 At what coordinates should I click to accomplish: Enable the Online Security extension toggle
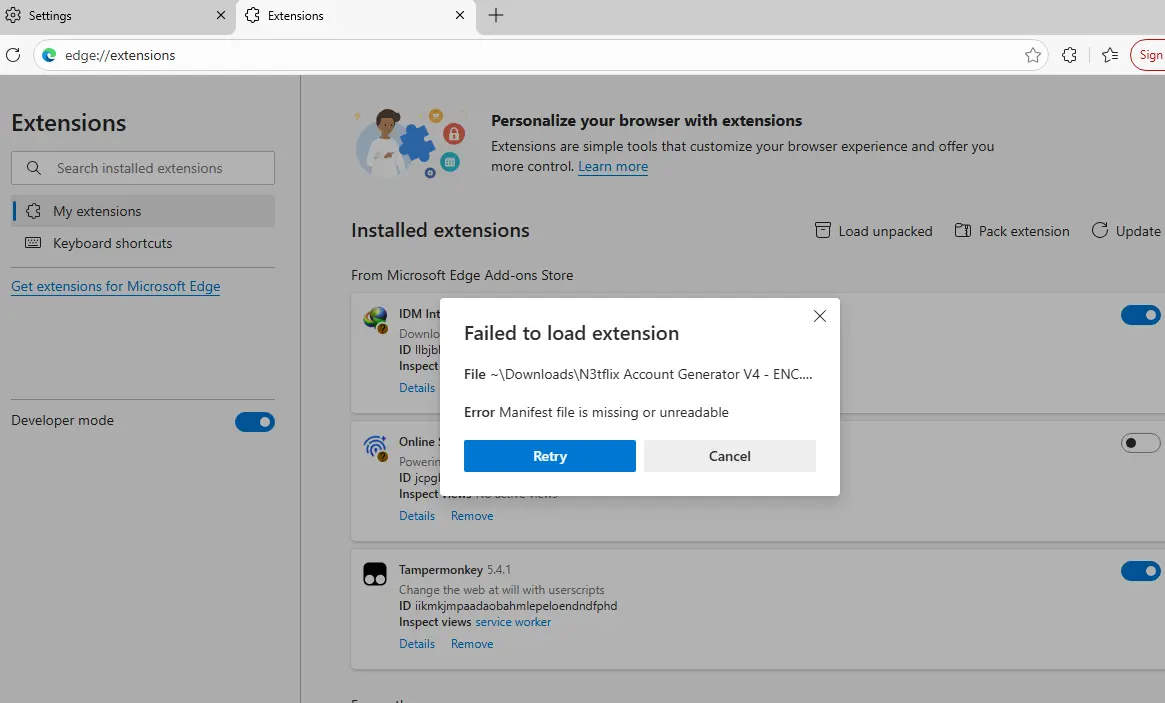[x=1140, y=443]
